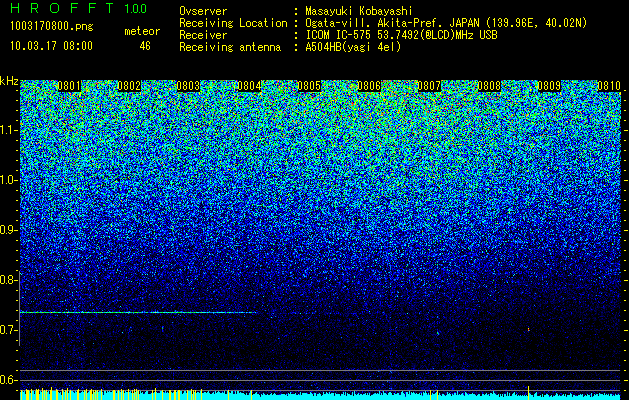Image resolution: width=629 pixels, height=400 pixels.
Task: Click the 1.0 frequency axis label
Action: (x=9, y=180)
